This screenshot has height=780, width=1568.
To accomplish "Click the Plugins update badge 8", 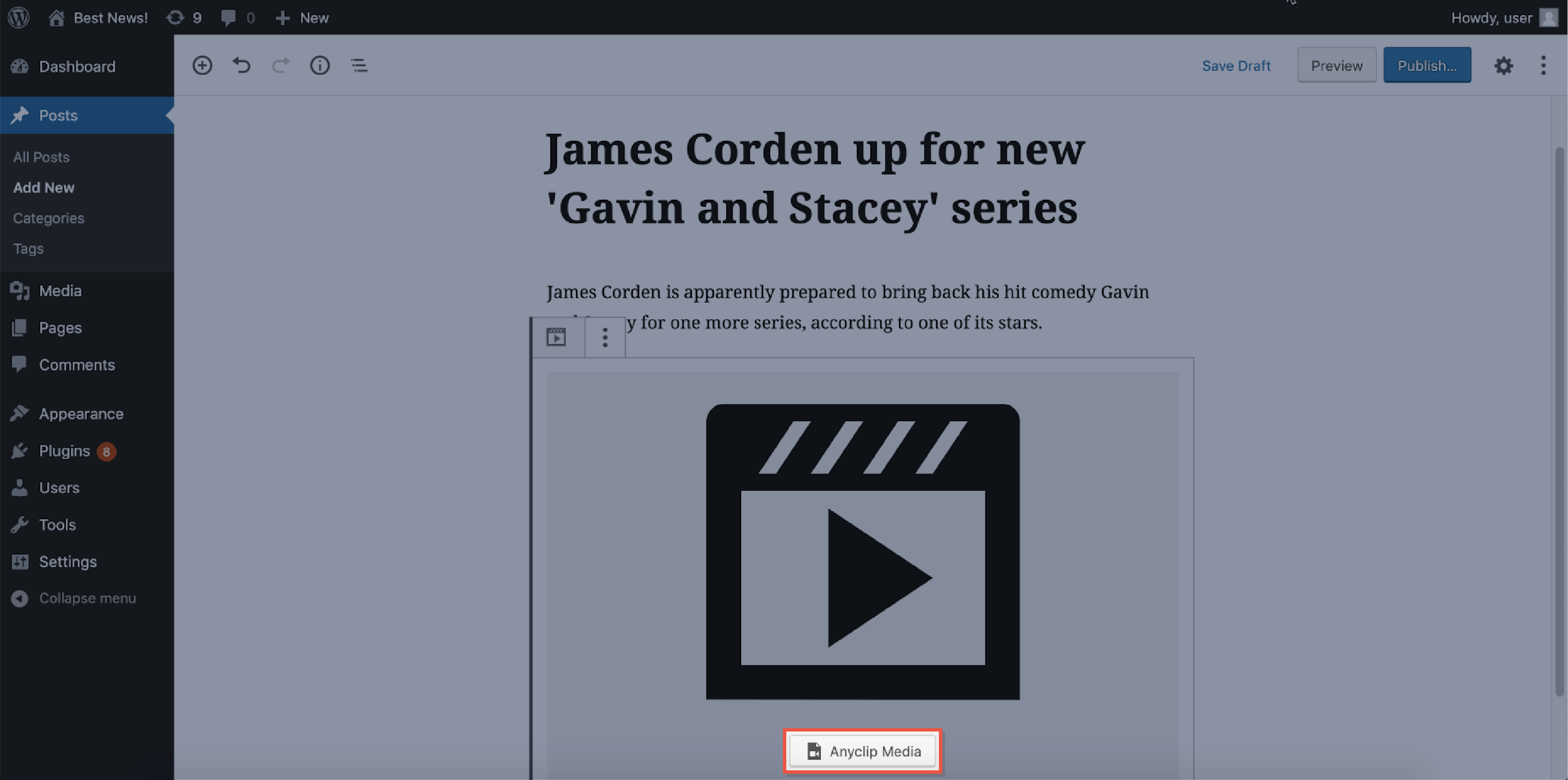I will (x=107, y=452).
